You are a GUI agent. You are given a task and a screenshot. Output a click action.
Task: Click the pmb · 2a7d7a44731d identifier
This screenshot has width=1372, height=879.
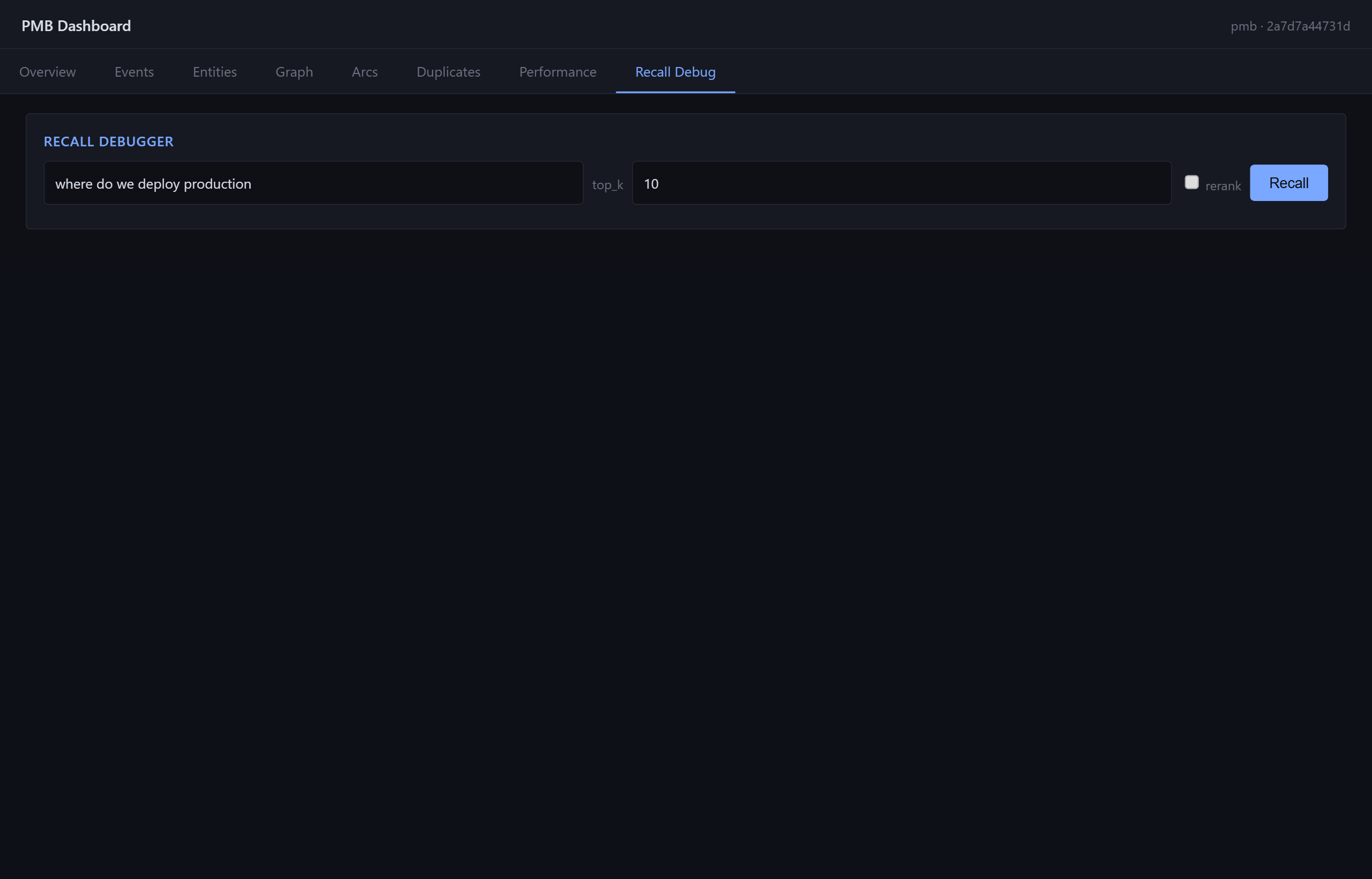click(1290, 26)
